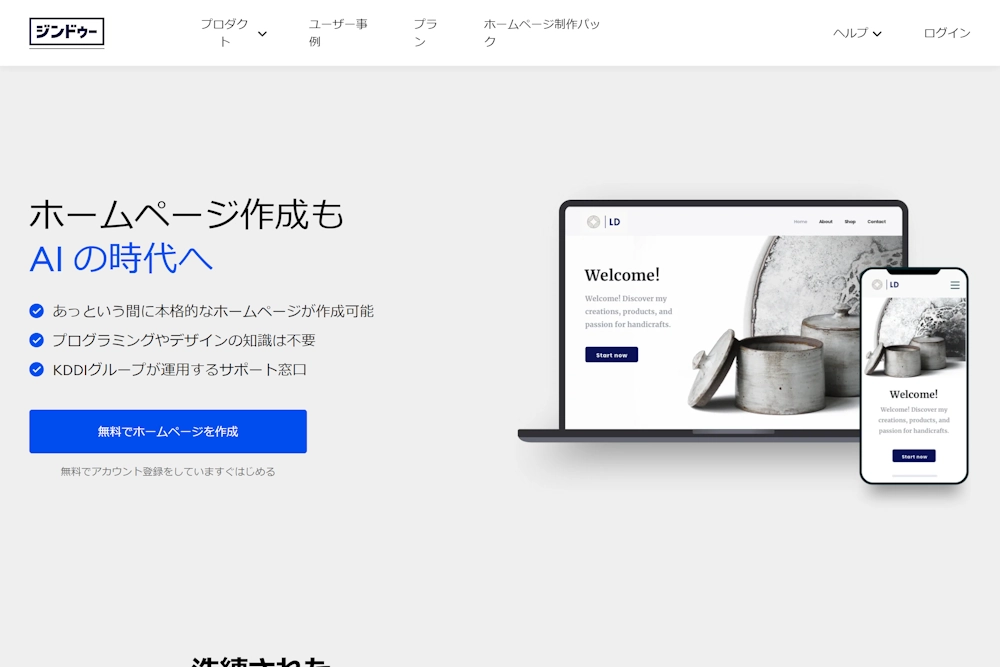The height and width of the screenshot is (667, 1000).
Task: Select the Shop link in laptop mockup
Action: pos(850,222)
